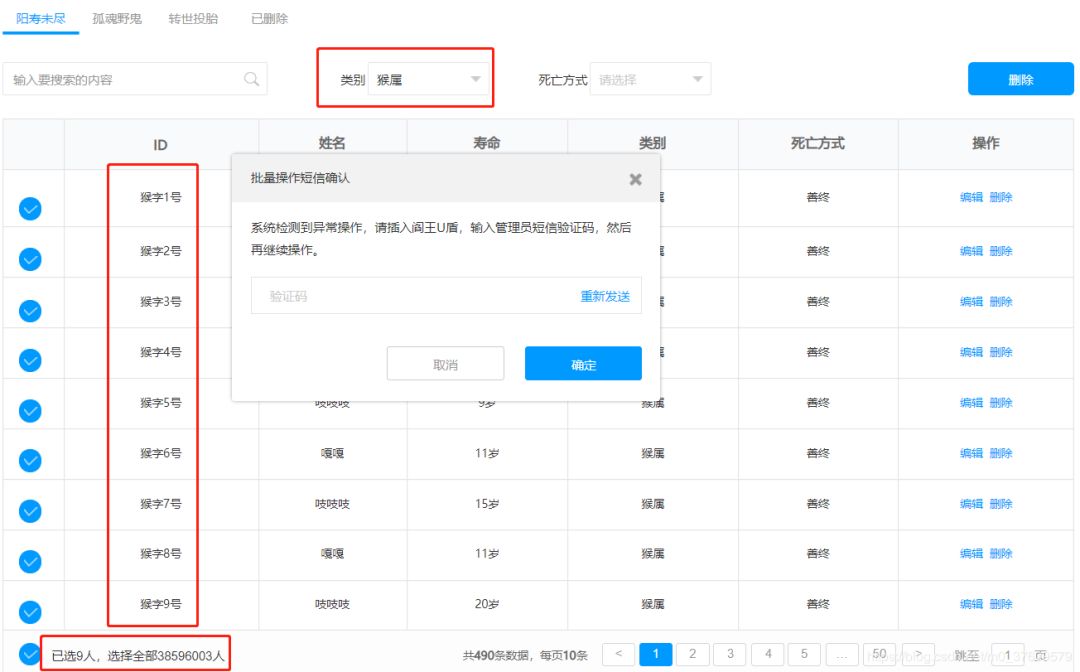Click the blue 删除 button top right

point(1021,78)
